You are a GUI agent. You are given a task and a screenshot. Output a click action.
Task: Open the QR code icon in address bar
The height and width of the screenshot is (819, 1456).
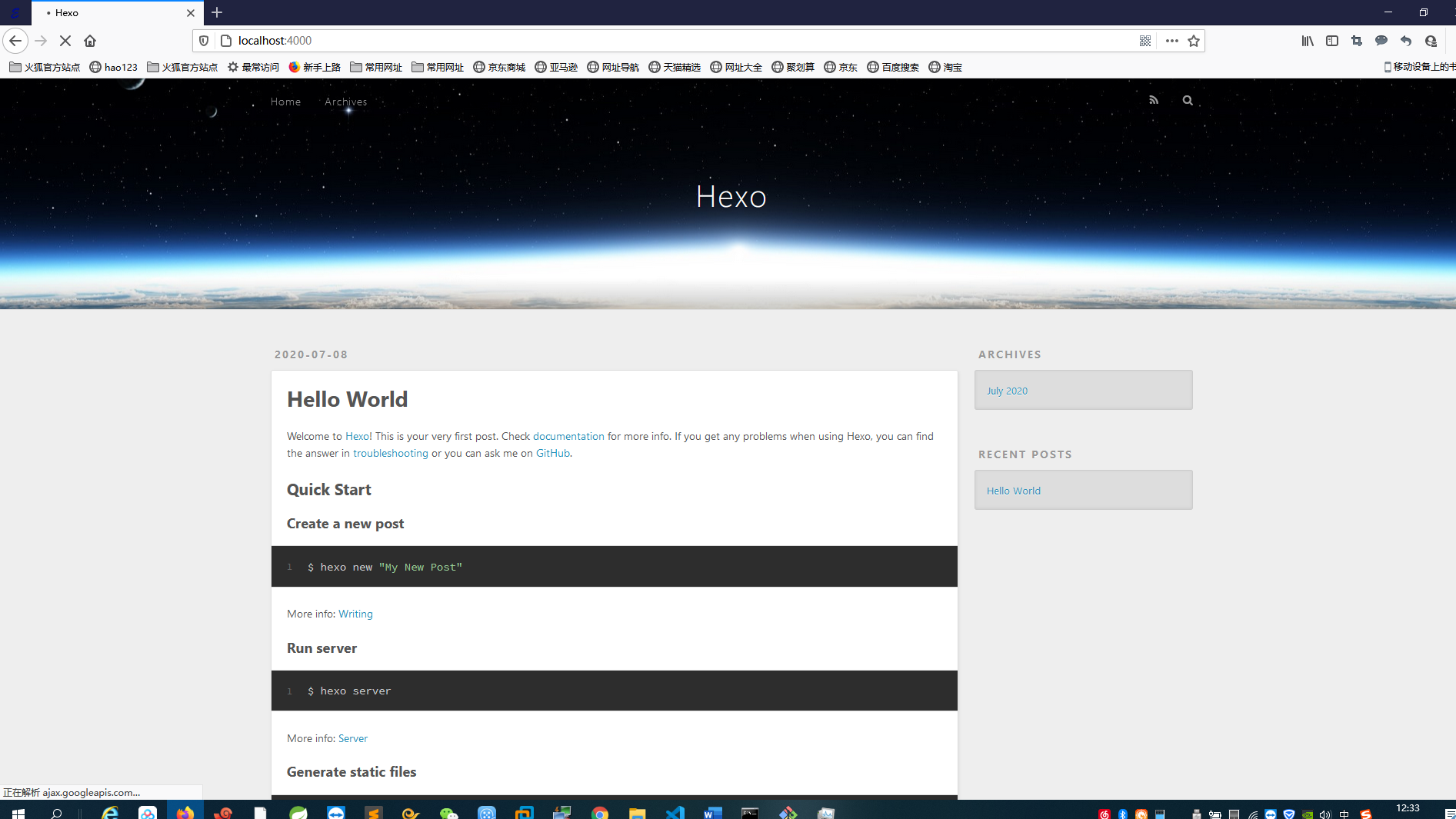pos(1144,41)
